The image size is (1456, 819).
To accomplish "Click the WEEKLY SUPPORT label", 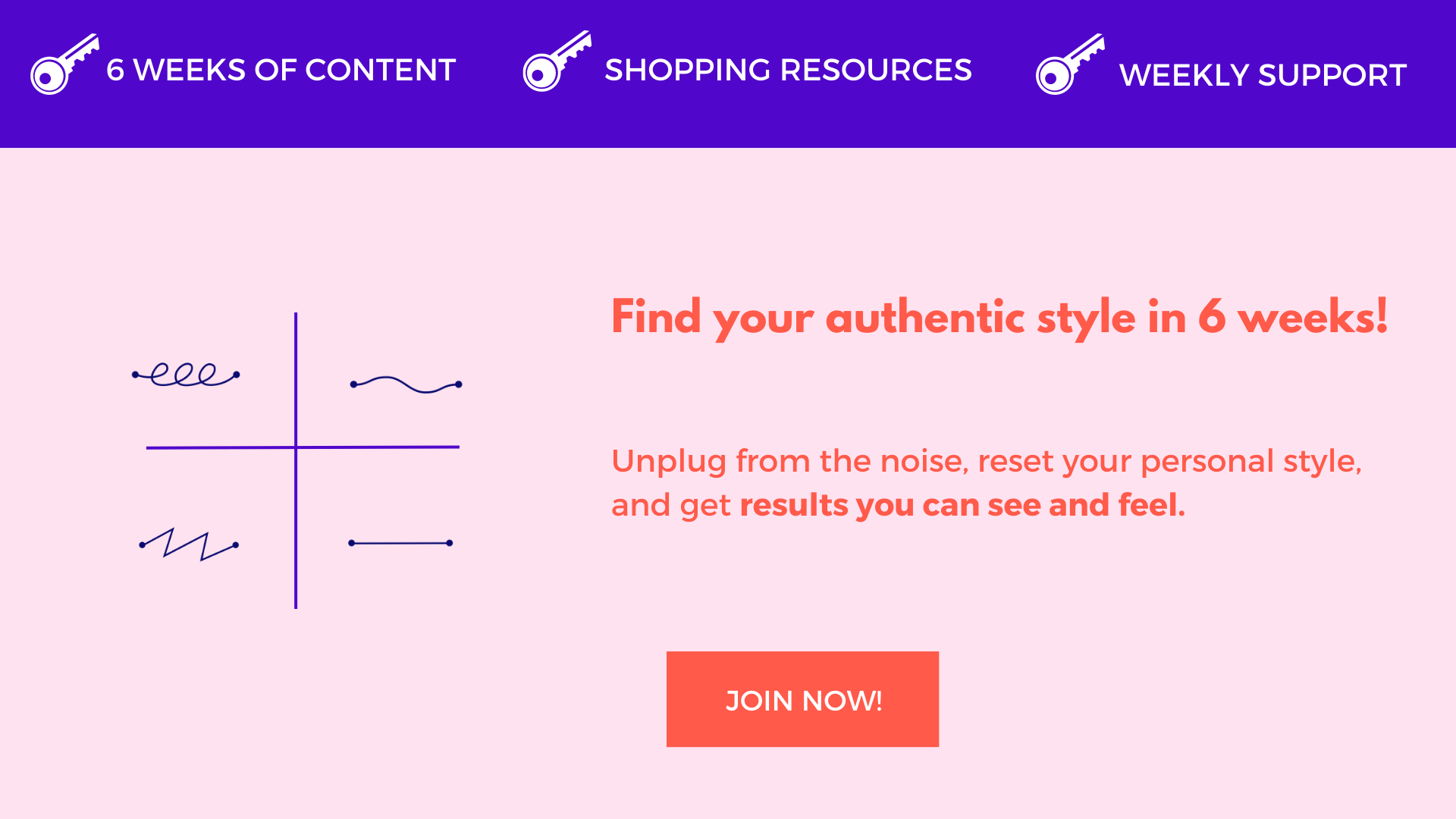I will click(x=1263, y=75).
